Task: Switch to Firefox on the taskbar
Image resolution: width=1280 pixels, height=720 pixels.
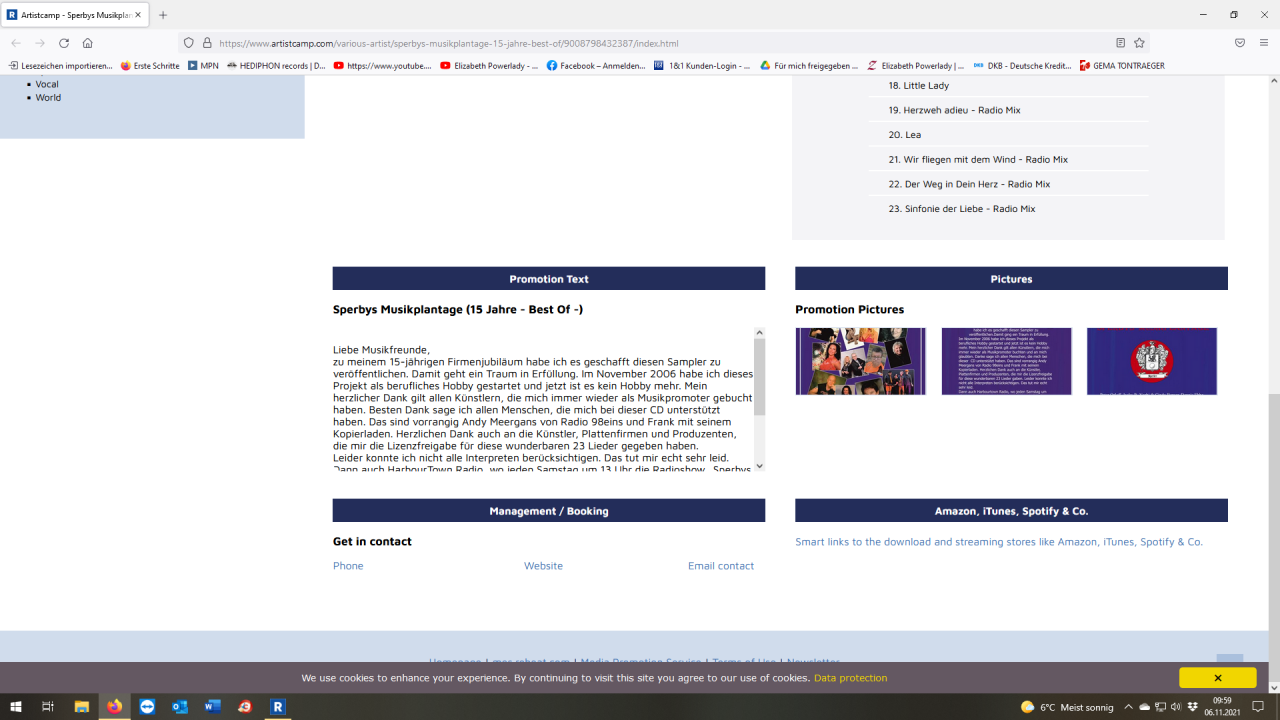Action: 114,706
